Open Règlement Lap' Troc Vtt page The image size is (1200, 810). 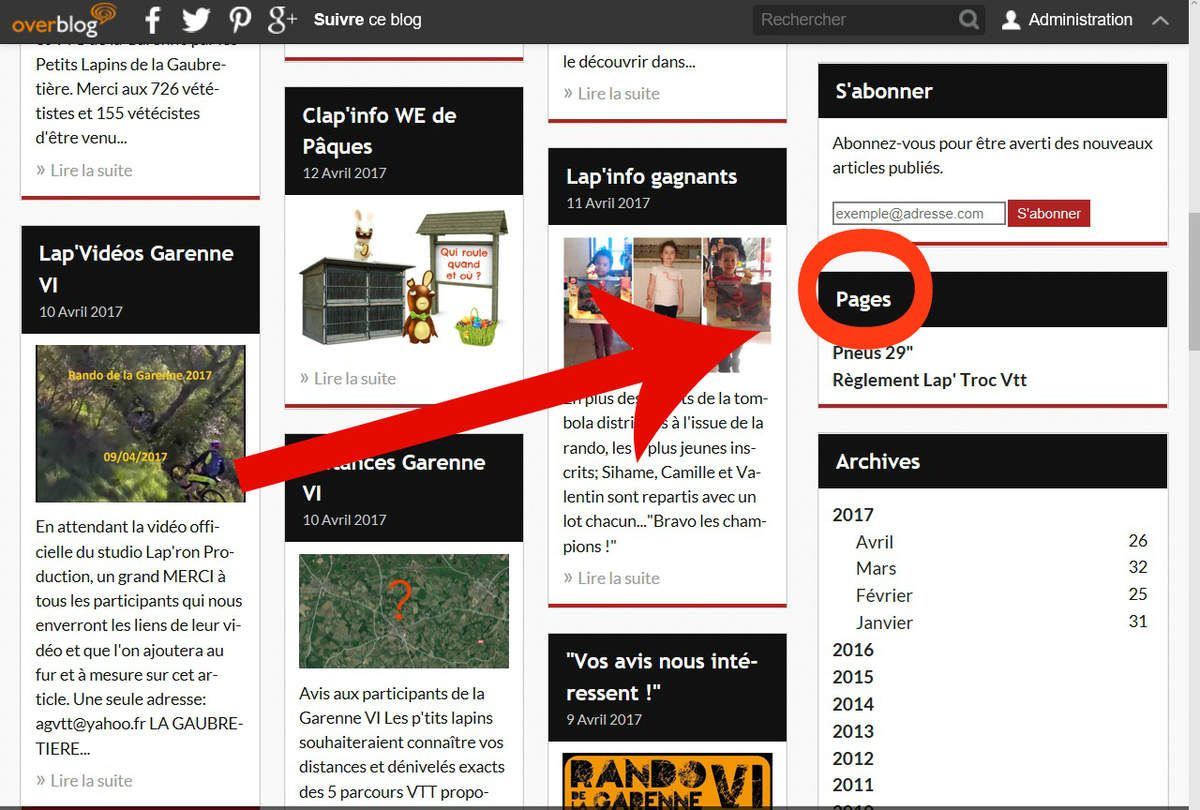click(x=929, y=380)
